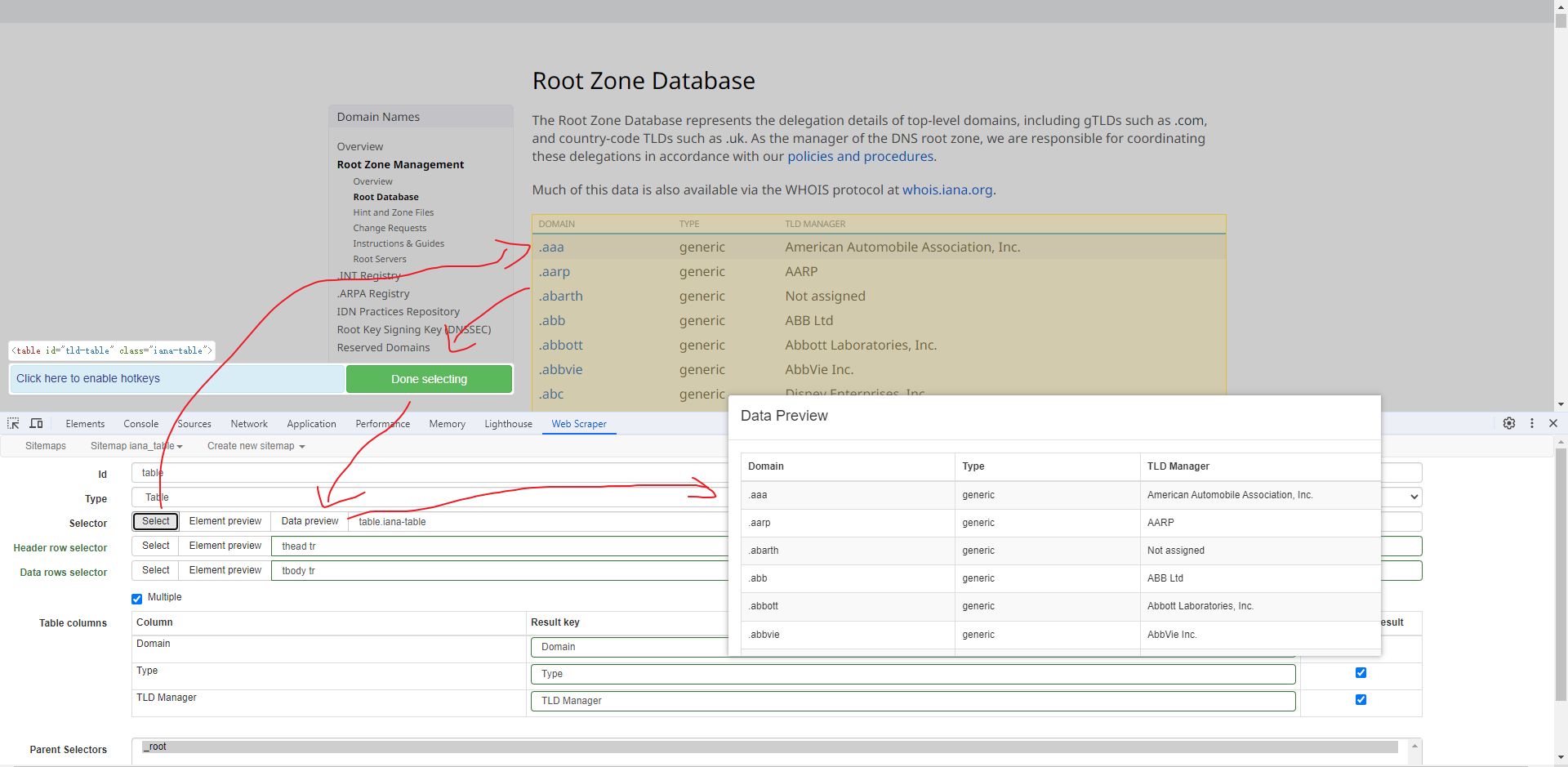Expand the Sitemap iana_table dropdown
Image resolution: width=1568 pixels, height=767 pixels.
(136, 446)
